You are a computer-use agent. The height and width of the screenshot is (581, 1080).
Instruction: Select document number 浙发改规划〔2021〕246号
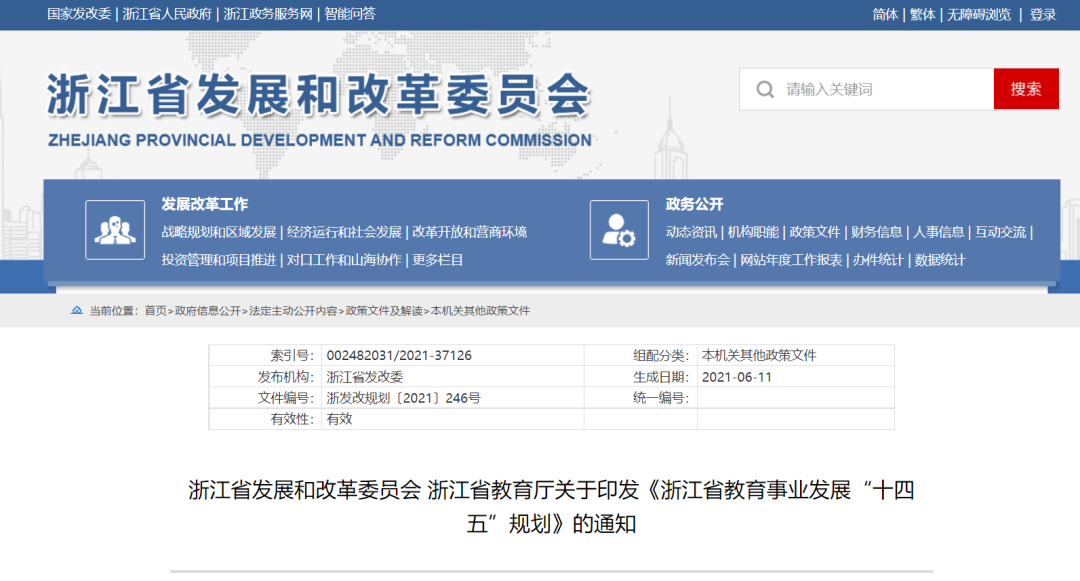[404, 398]
